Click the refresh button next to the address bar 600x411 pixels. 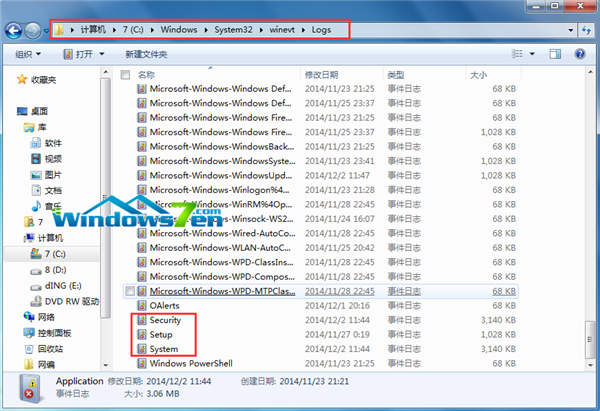click(x=587, y=30)
